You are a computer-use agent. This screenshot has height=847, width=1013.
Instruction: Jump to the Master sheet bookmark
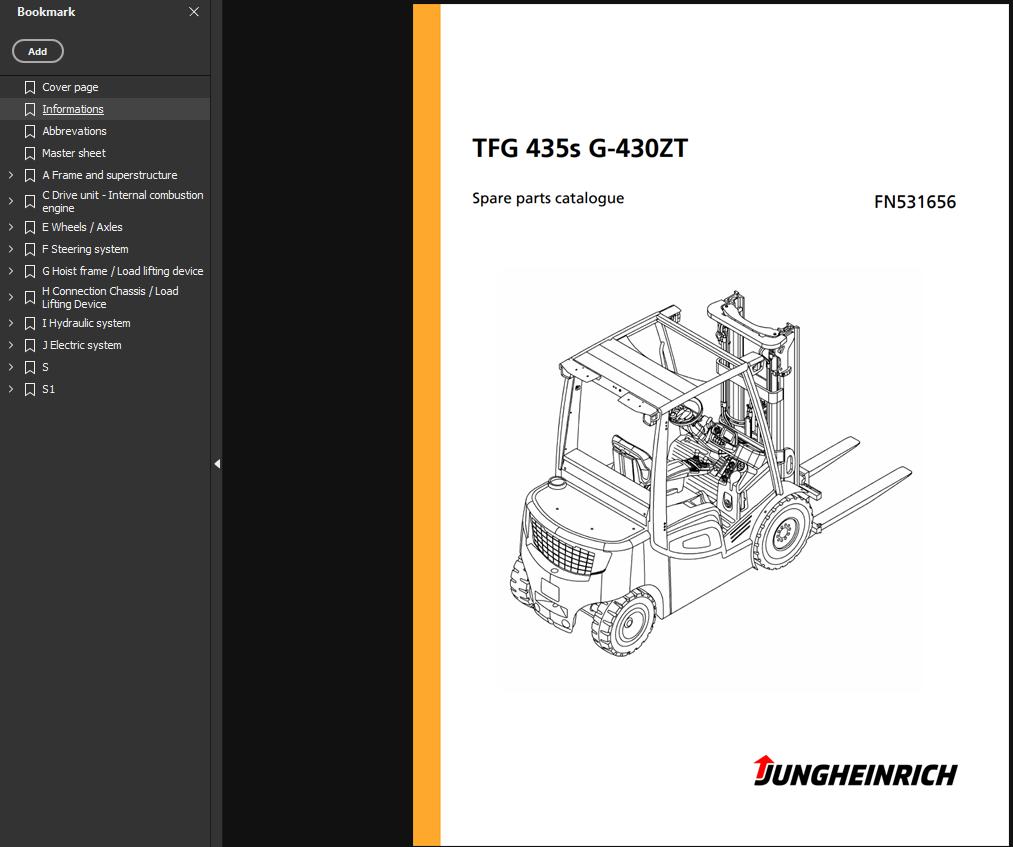[x=74, y=153]
